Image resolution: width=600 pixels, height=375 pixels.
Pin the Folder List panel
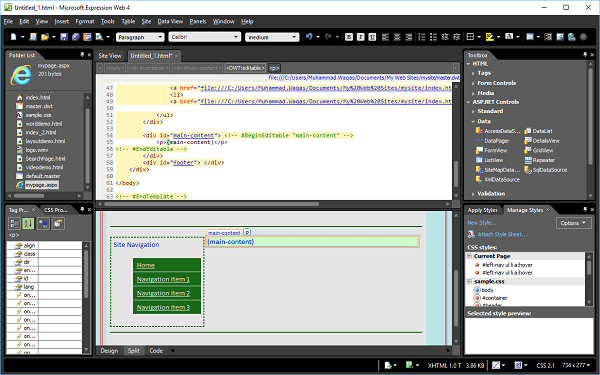pos(82,55)
